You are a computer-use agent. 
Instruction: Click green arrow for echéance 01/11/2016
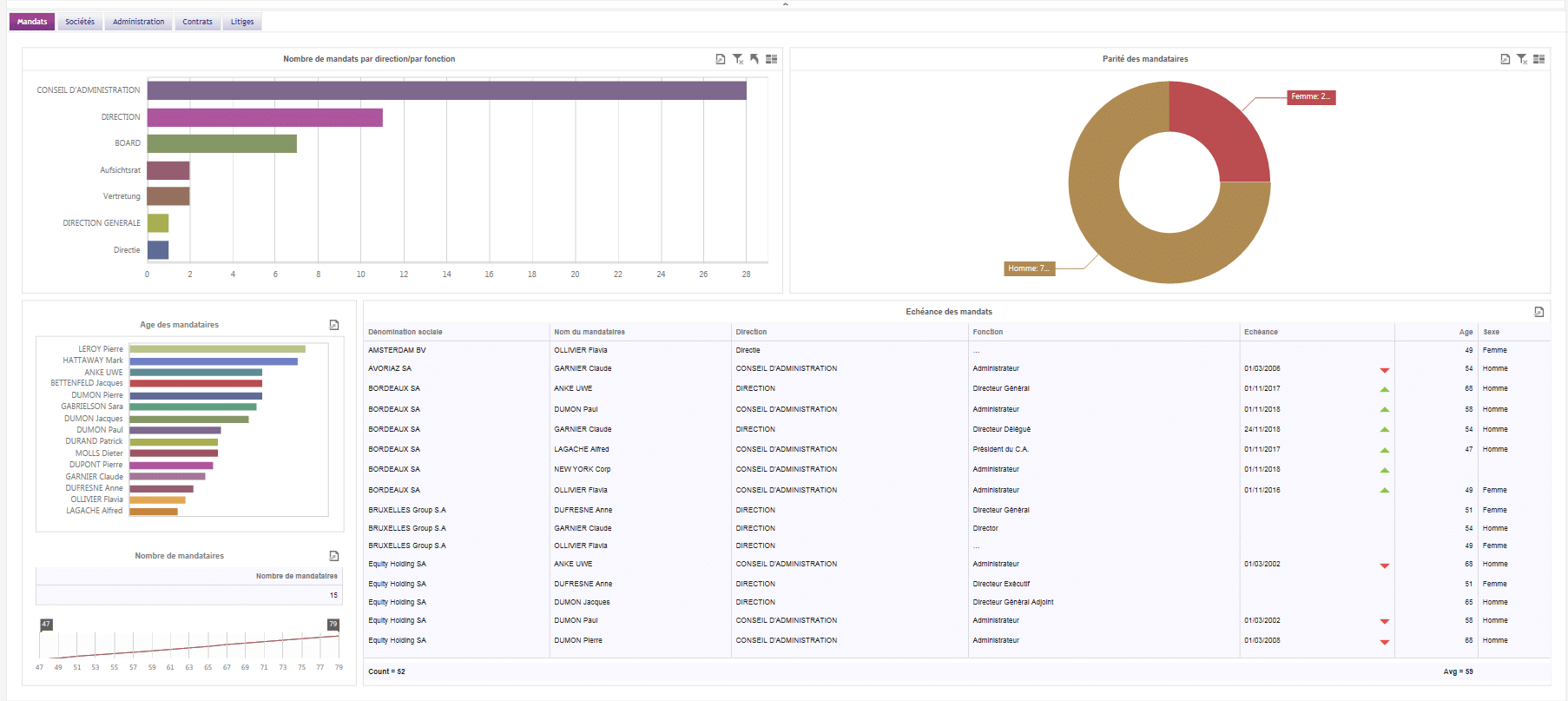[1385, 490]
